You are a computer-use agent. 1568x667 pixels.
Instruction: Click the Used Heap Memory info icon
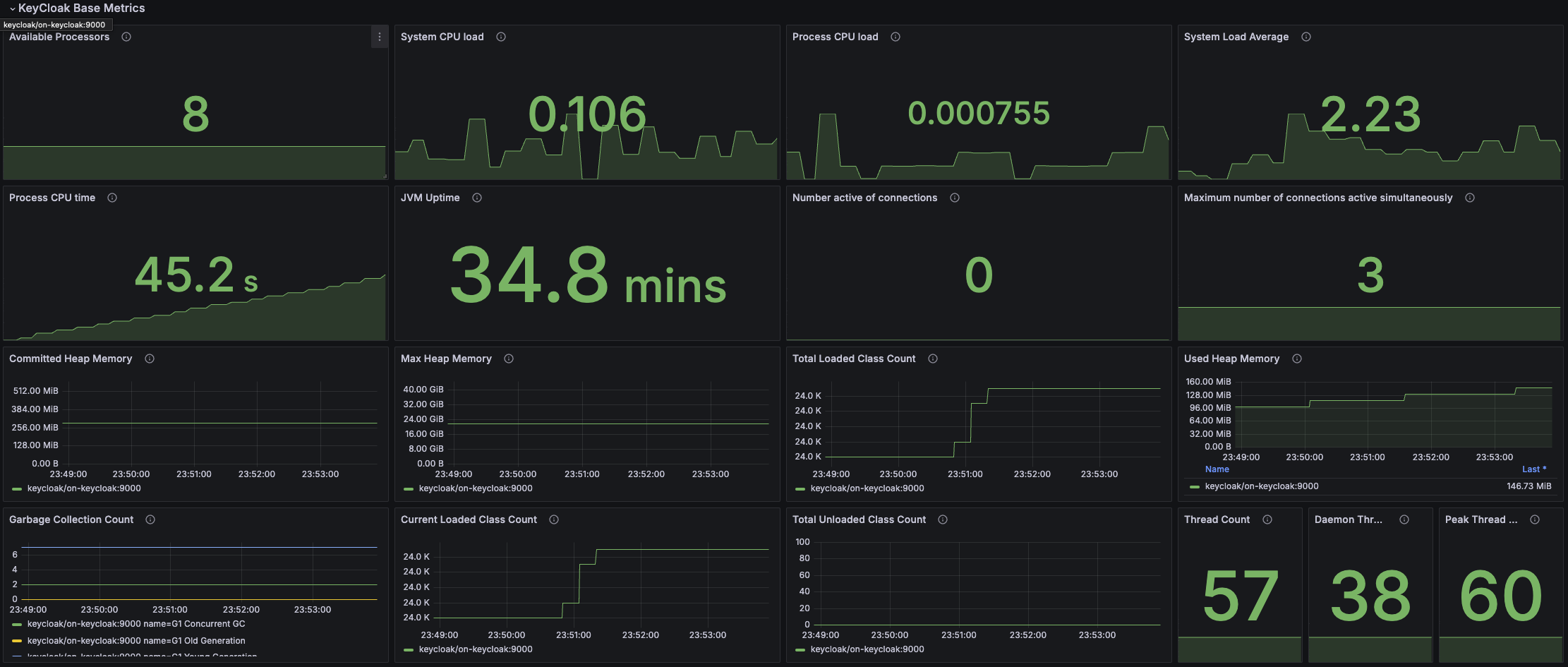pos(1296,359)
